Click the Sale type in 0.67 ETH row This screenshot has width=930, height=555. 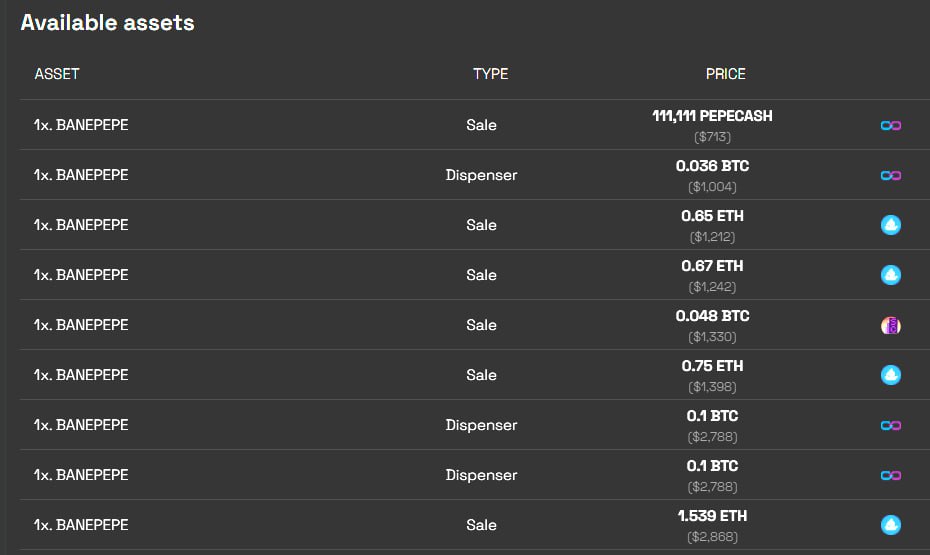coord(481,275)
